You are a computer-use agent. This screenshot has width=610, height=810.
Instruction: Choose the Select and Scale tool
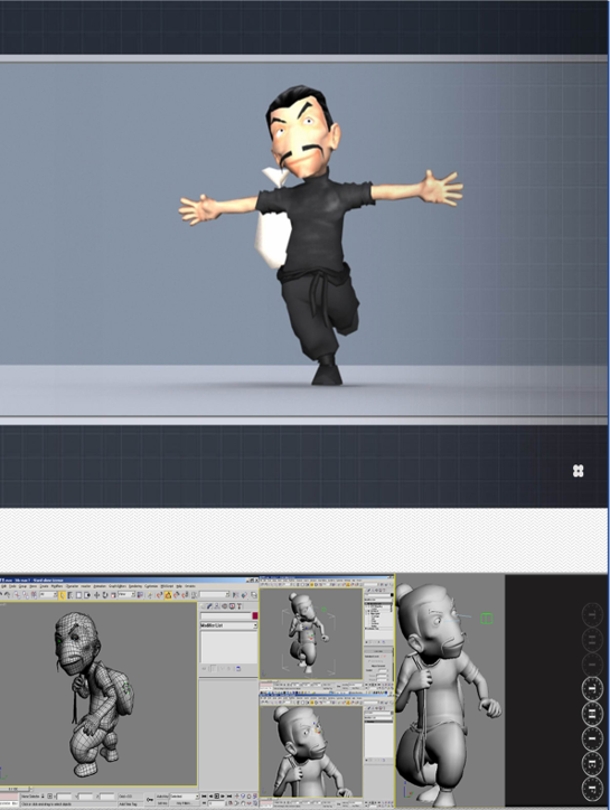pyautogui.click(x=113, y=595)
